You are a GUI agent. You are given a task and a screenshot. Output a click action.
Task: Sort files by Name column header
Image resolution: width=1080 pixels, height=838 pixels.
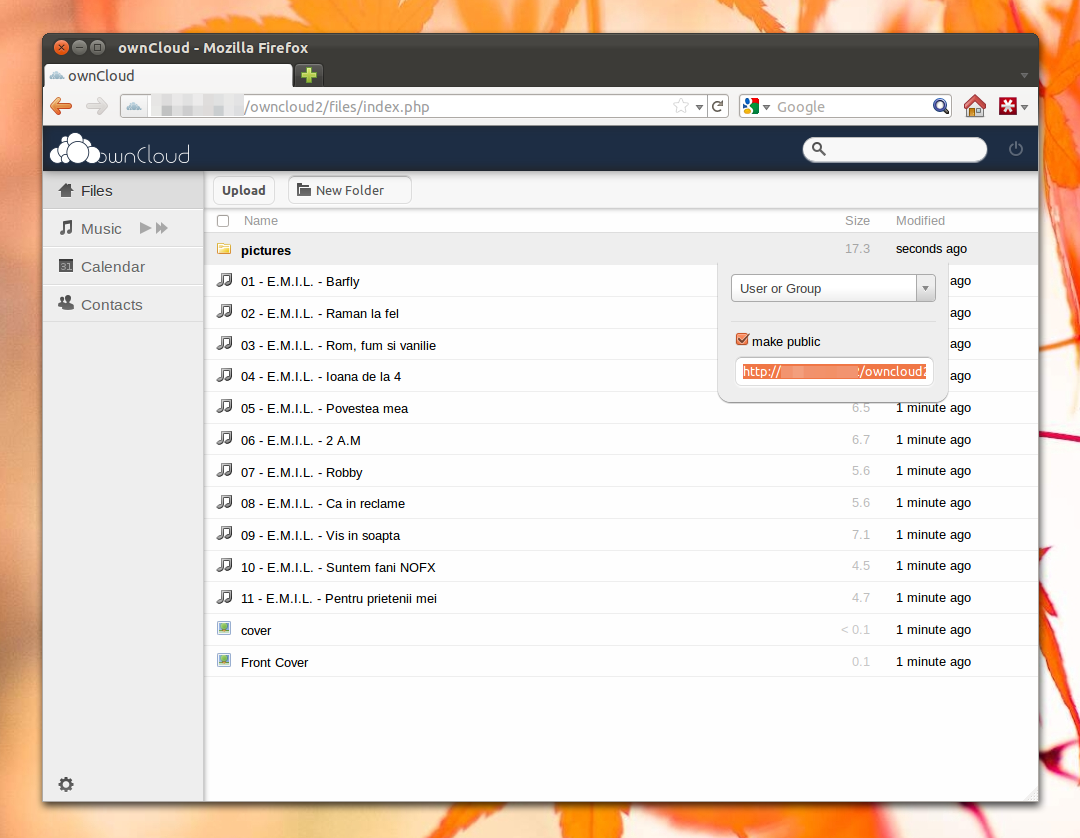point(261,221)
